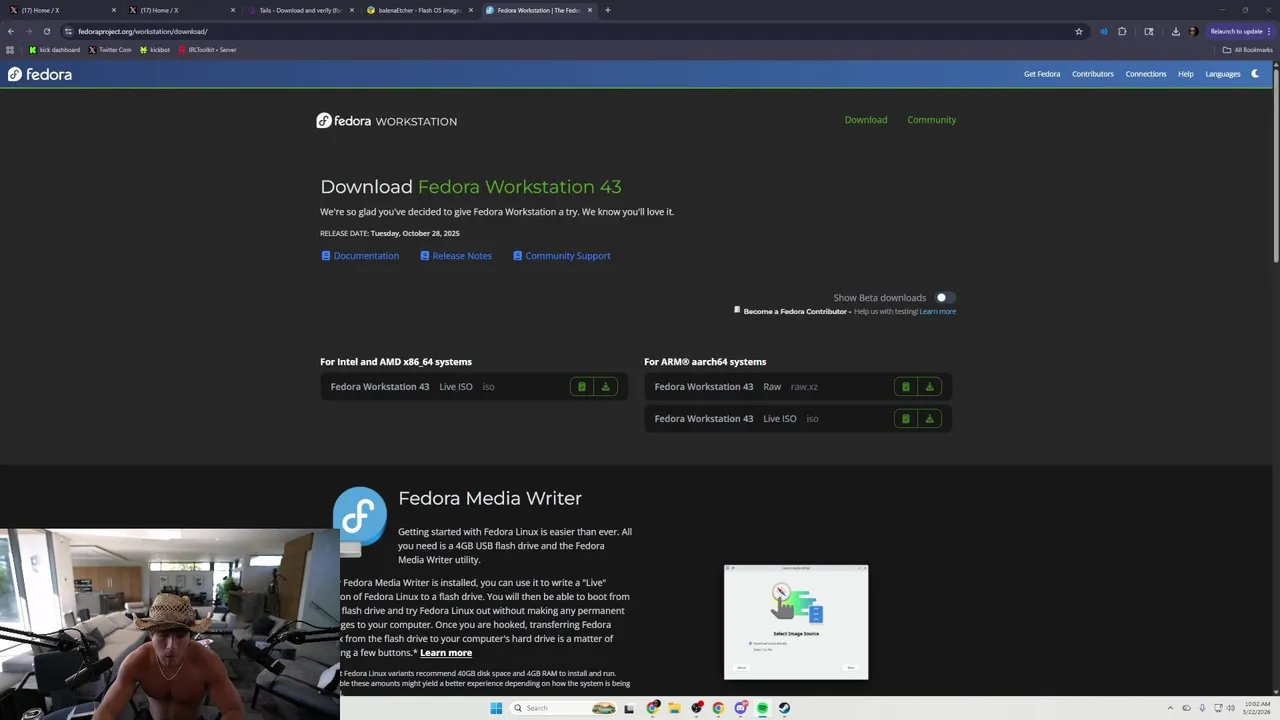Open the Release Notes link
The height and width of the screenshot is (720, 1280).
(455, 256)
